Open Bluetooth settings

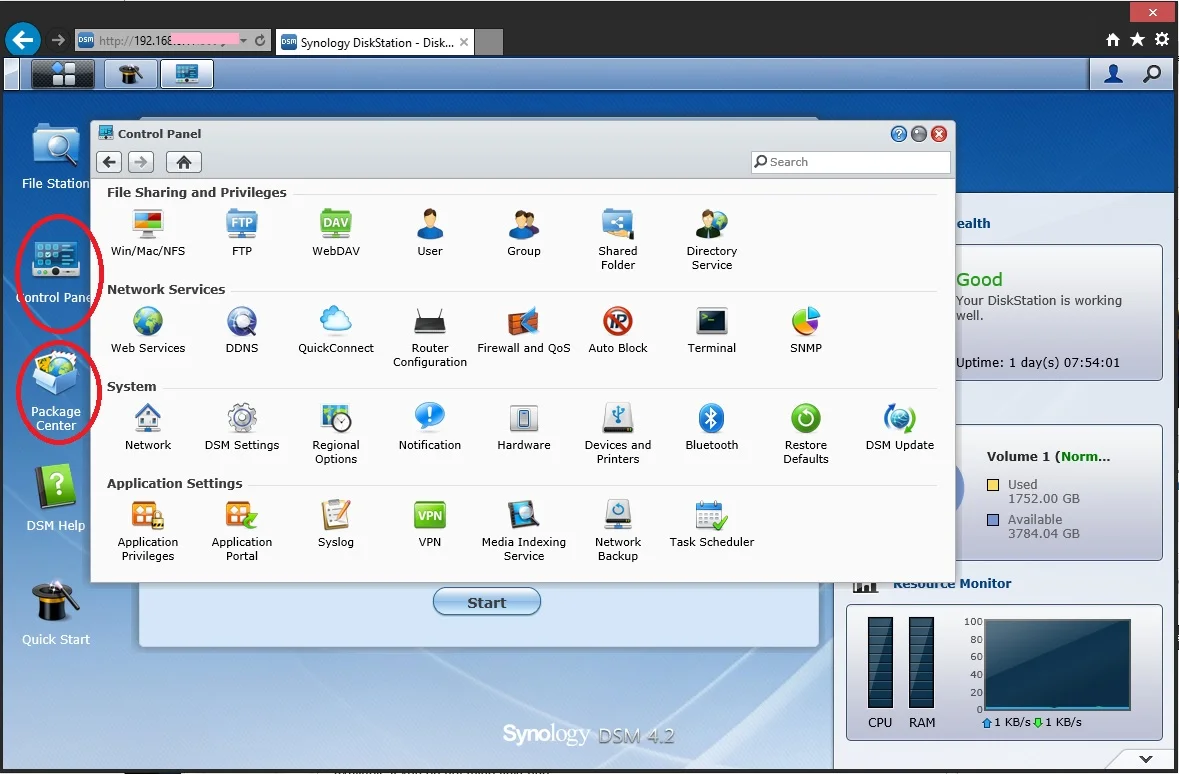(711, 426)
